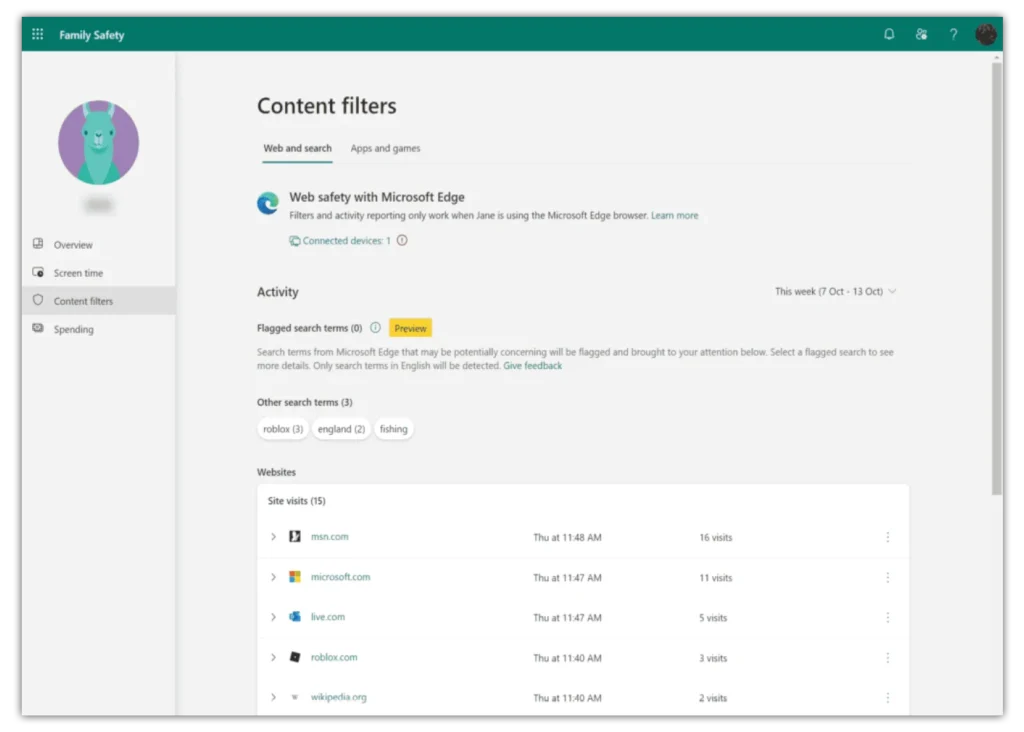Click the Content filters shield icon
1024x732 pixels.
[38, 300]
